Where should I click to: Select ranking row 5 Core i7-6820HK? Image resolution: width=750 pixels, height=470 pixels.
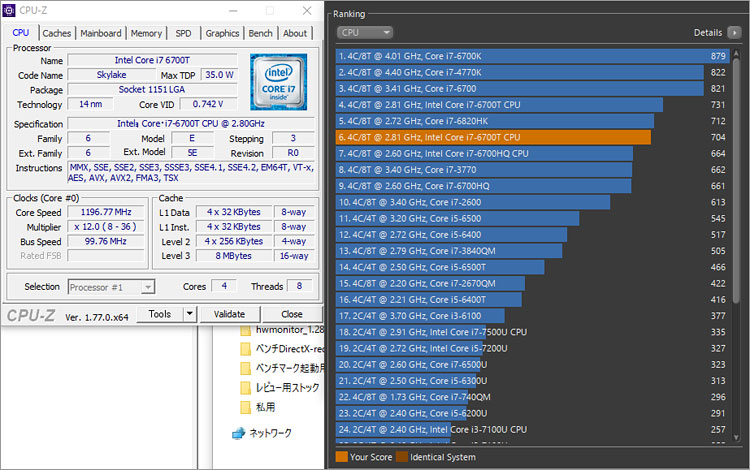click(x=532, y=121)
